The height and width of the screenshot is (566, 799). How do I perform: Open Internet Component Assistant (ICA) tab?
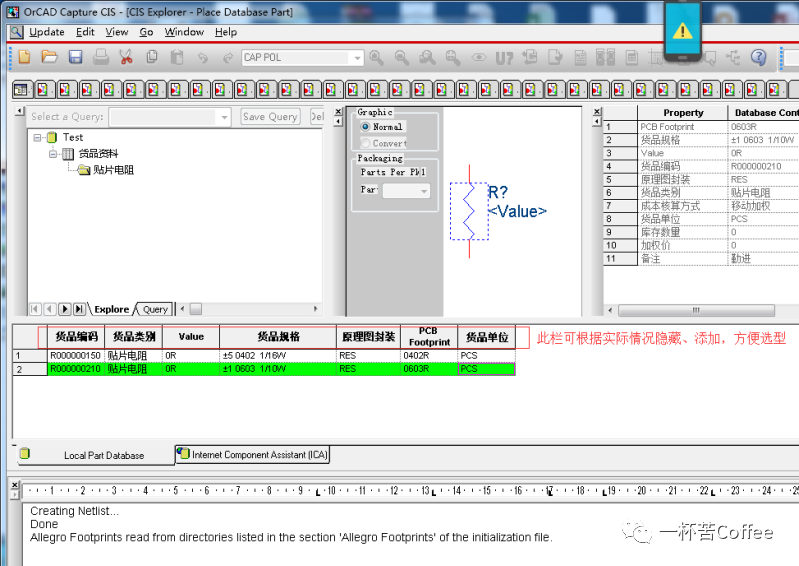(x=252, y=454)
